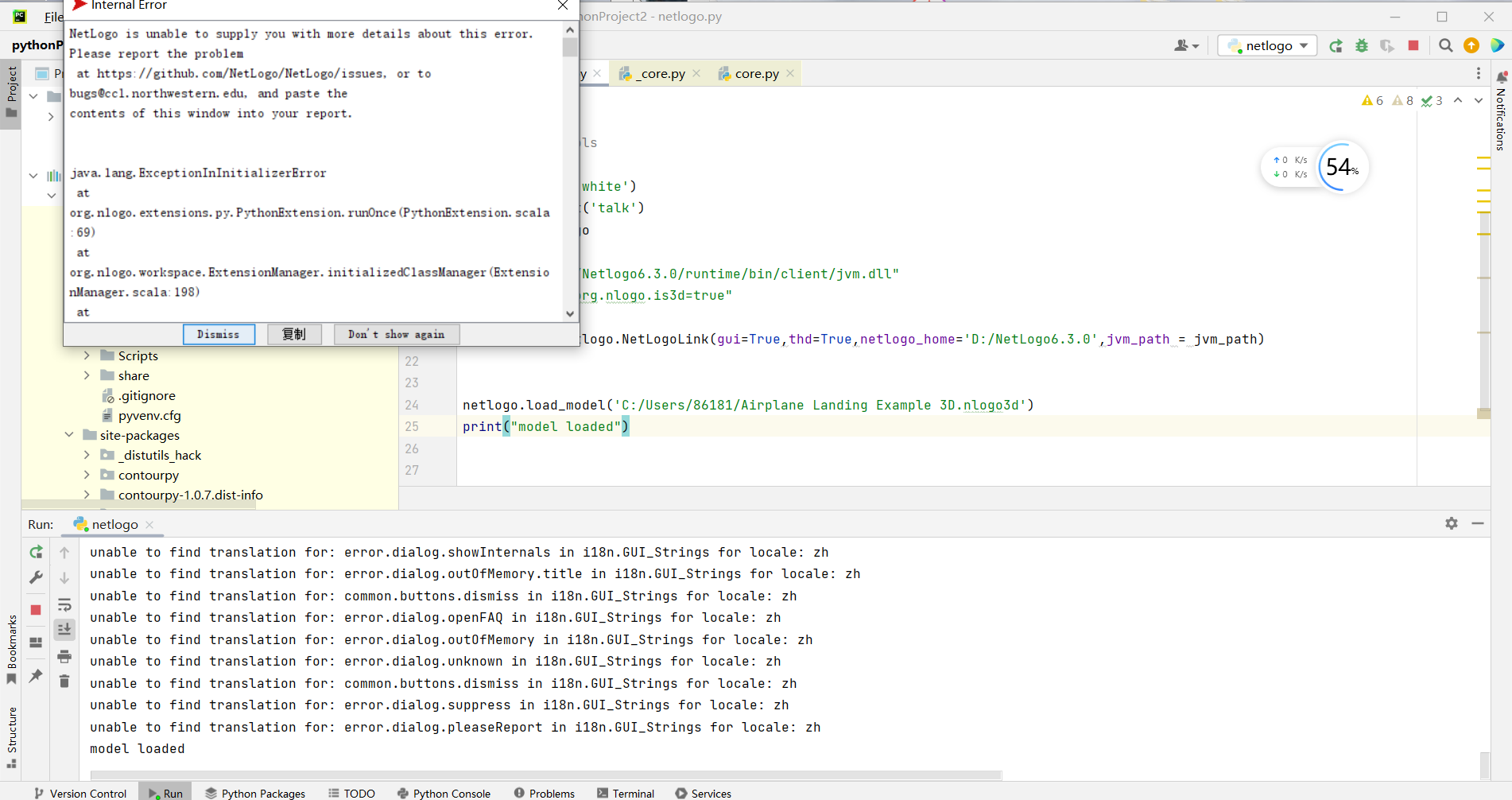1512x800 pixels.
Task: Dismiss the Internal Error dialog
Action: [x=219, y=334]
